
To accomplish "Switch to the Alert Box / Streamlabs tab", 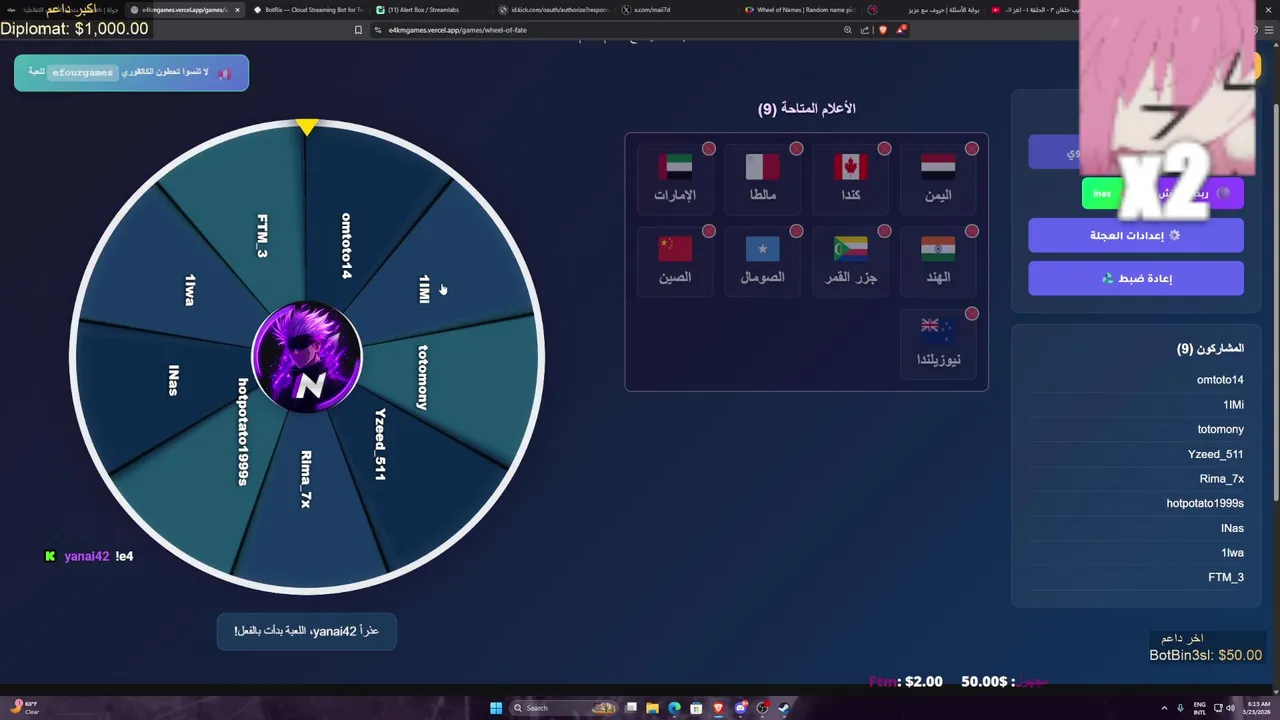I will point(430,10).
